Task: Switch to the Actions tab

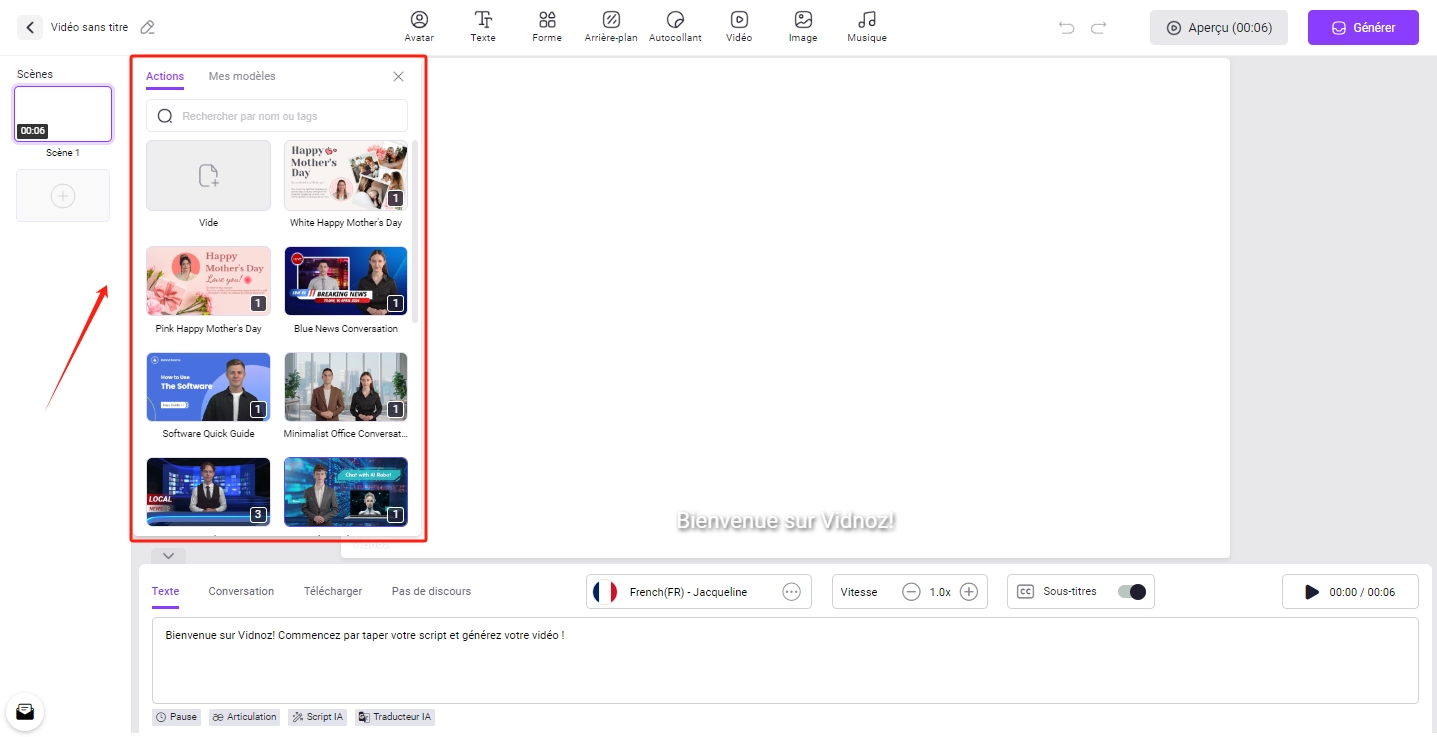Action: pos(165,77)
